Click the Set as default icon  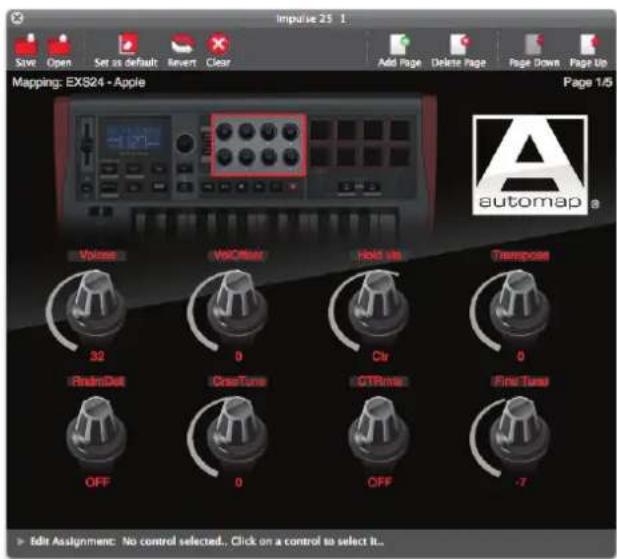click(x=127, y=44)
